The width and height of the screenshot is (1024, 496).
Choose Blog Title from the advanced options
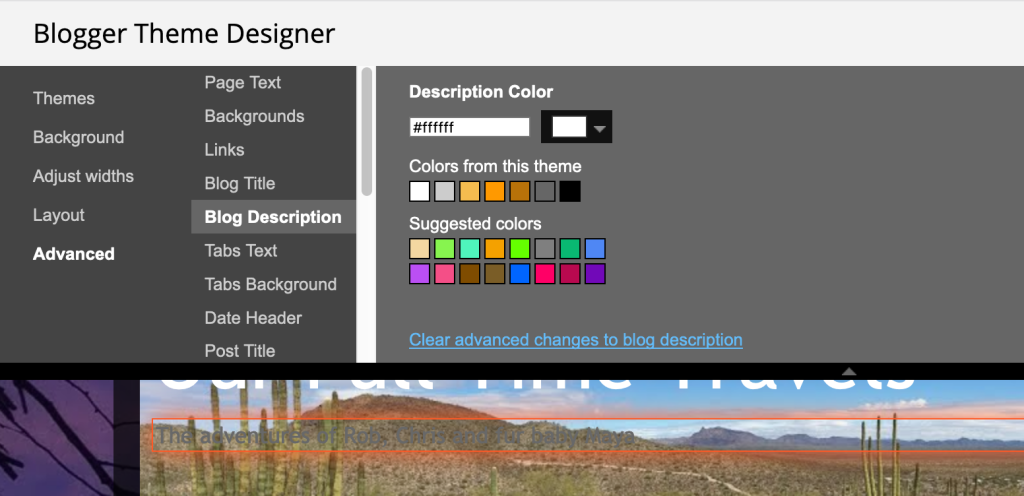[239, 183]
